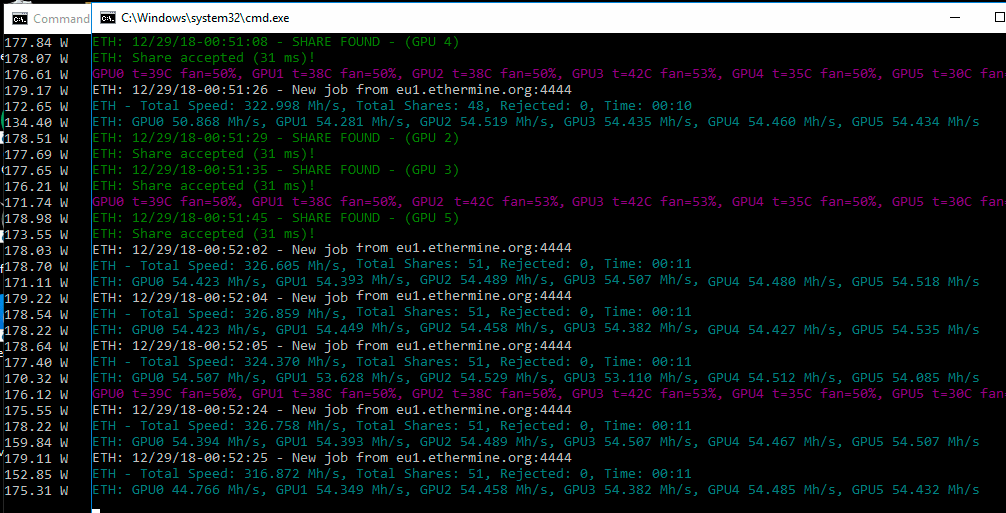
Task: Click the GPU0 44.766 Mh/s line
Action: (536, 490)
